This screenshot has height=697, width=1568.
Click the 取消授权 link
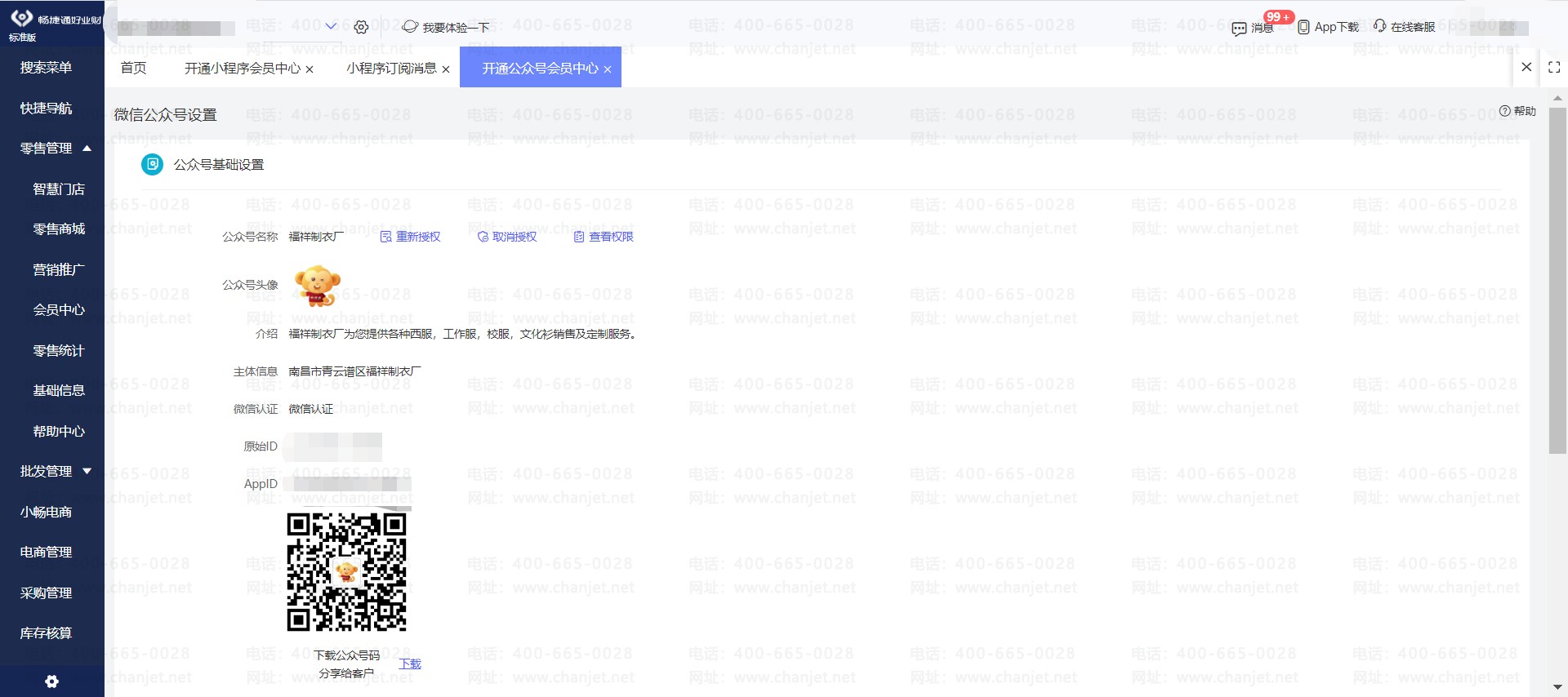pos(514,237)
